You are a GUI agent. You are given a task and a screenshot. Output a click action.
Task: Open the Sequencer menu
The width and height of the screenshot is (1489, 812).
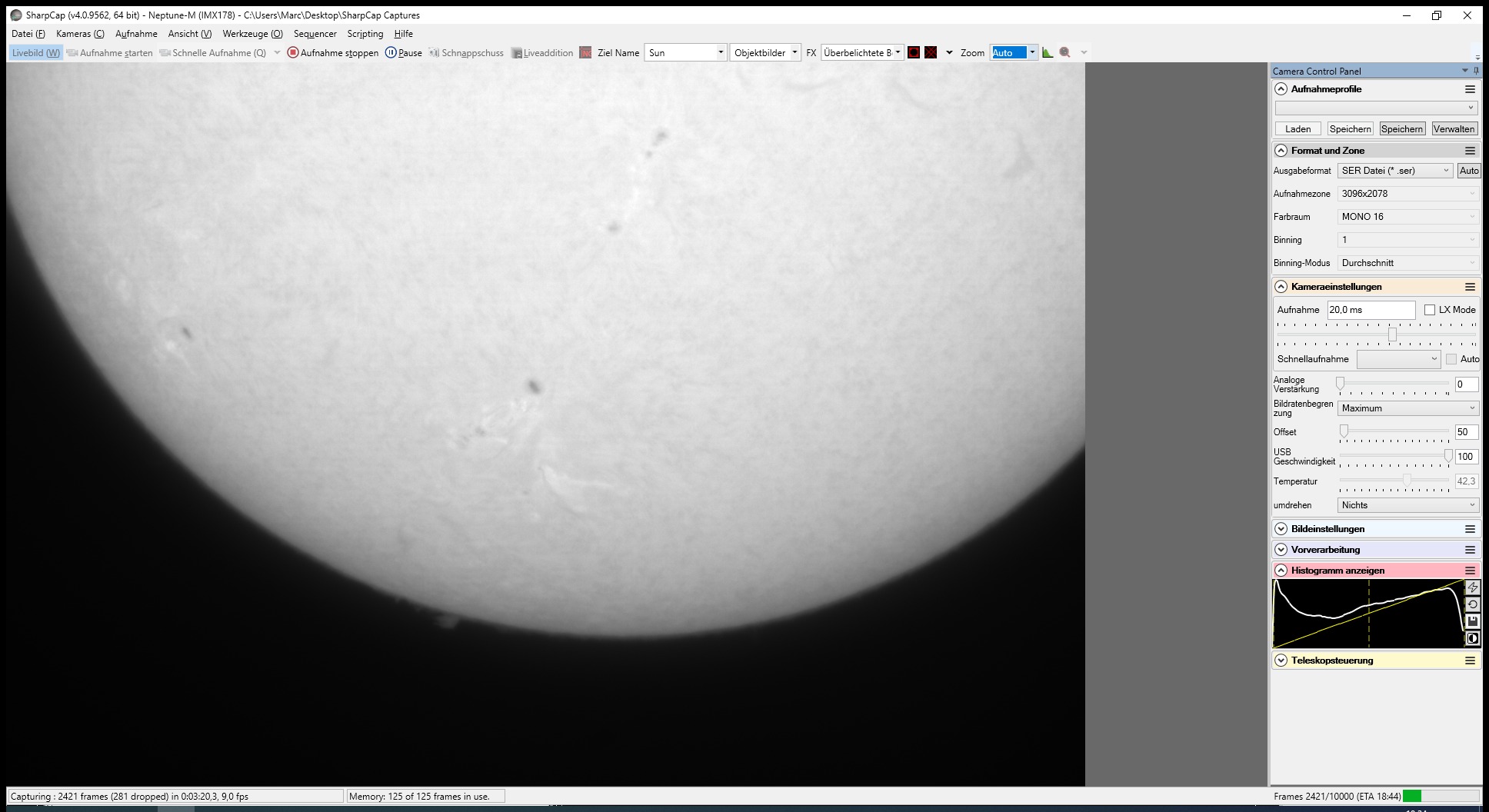(315, 34)
